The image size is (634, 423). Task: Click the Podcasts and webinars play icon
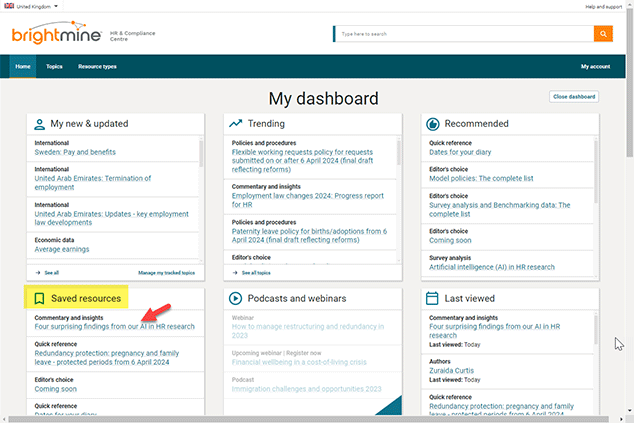click(x=235, y=298)
